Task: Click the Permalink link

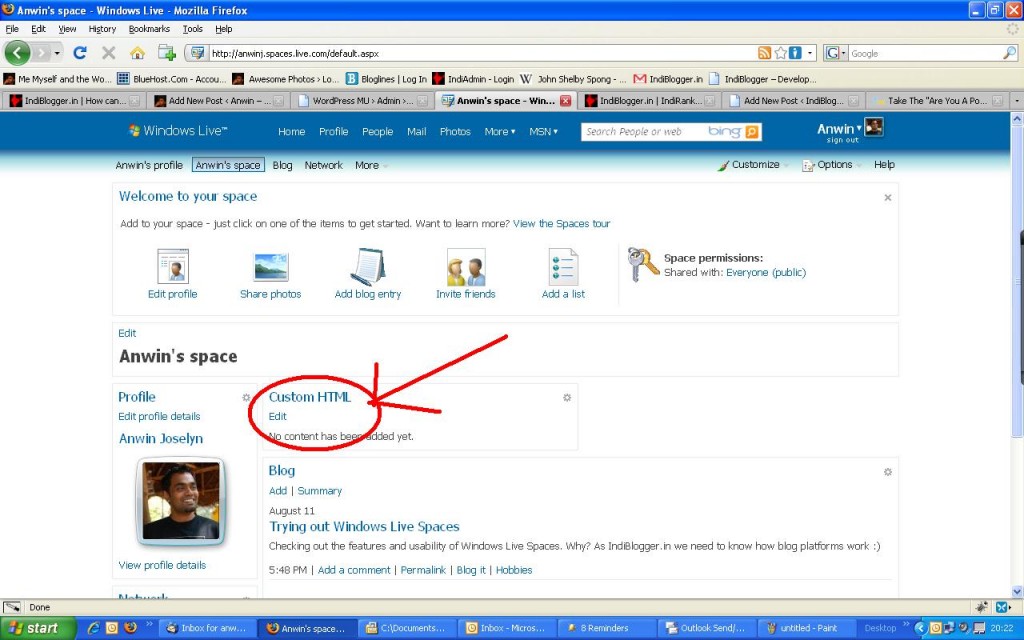Action: (423, 570)
